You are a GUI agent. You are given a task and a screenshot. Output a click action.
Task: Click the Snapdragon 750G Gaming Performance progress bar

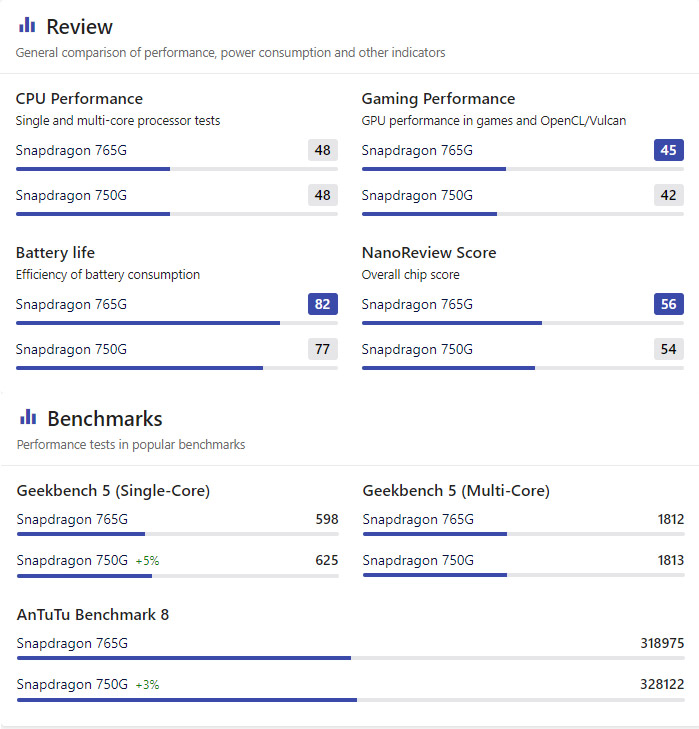(523, 214)
